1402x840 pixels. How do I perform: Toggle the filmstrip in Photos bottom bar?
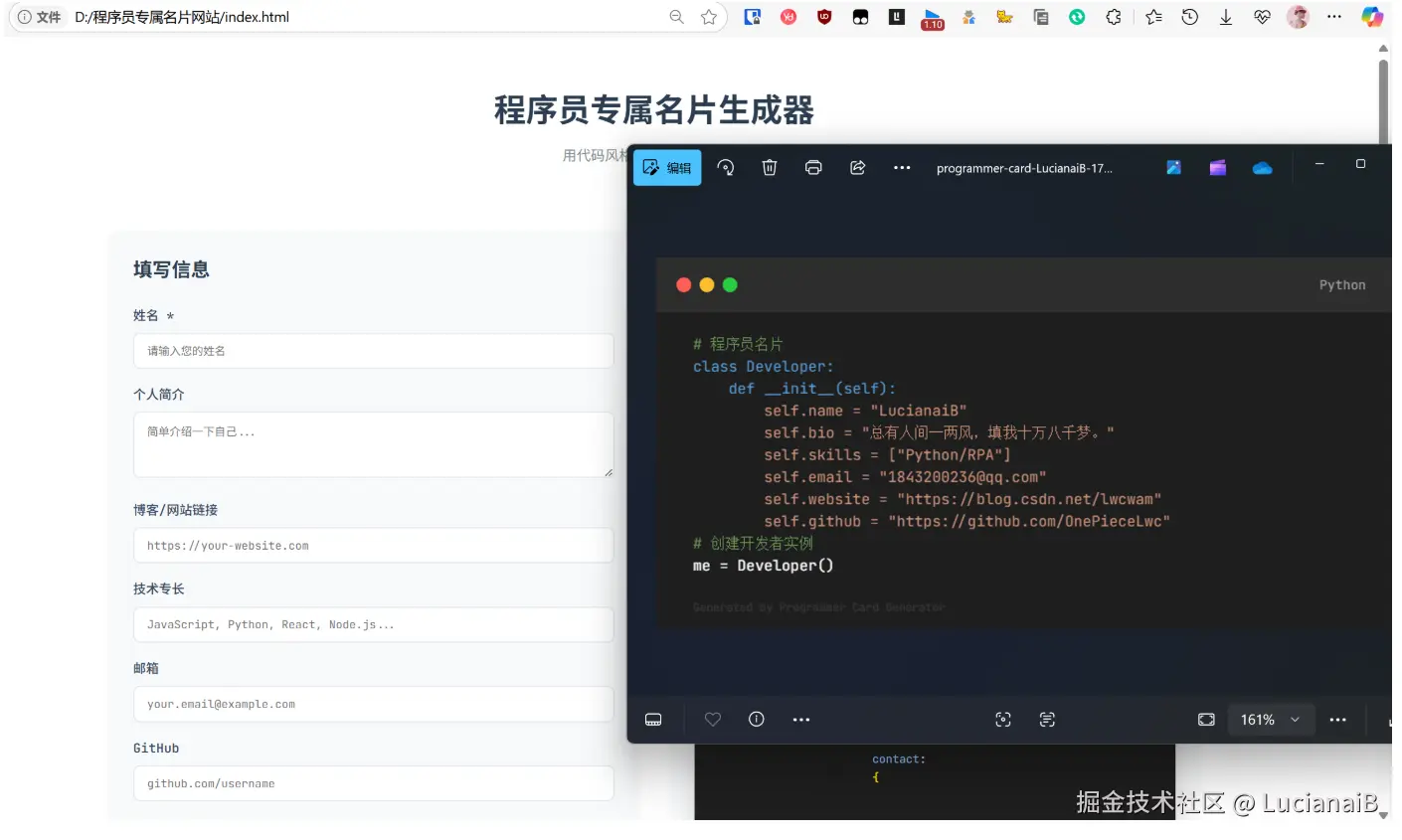[x=653, y=720]
